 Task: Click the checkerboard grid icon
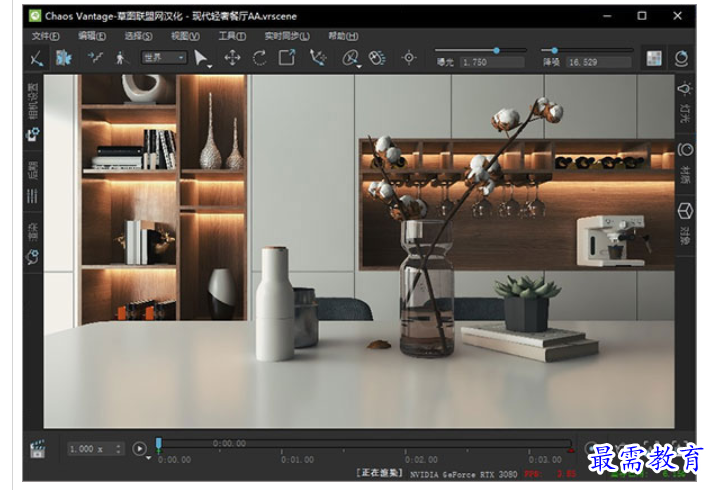[654, 58]
